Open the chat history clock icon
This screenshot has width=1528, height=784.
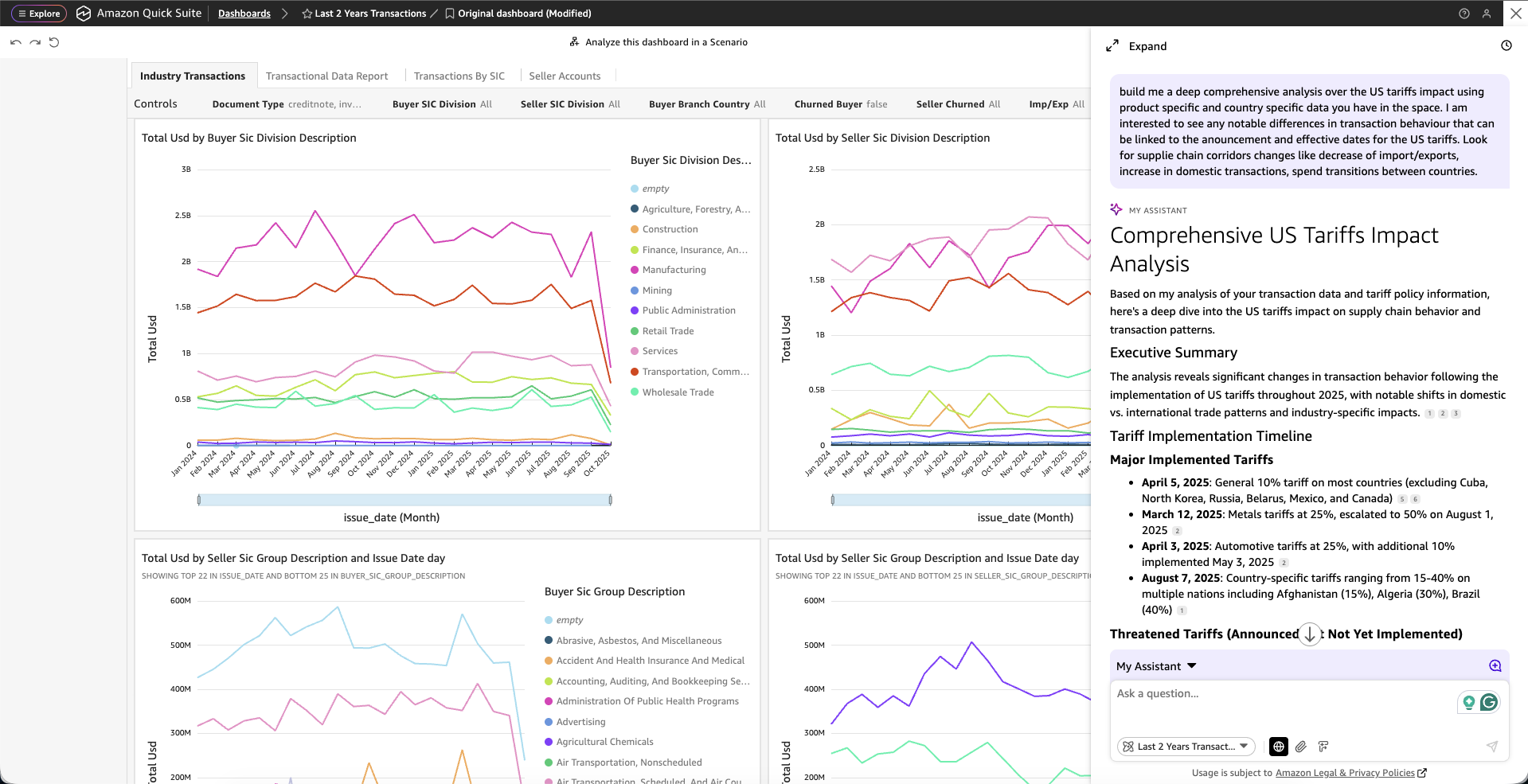(x=1506, y=46)
